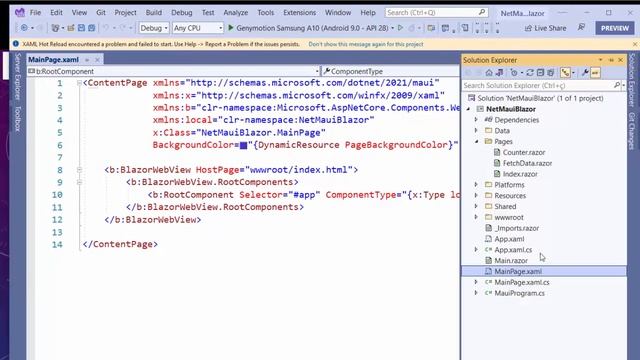
Task: Open the Analyze menu
Action: tap(236, 13)
